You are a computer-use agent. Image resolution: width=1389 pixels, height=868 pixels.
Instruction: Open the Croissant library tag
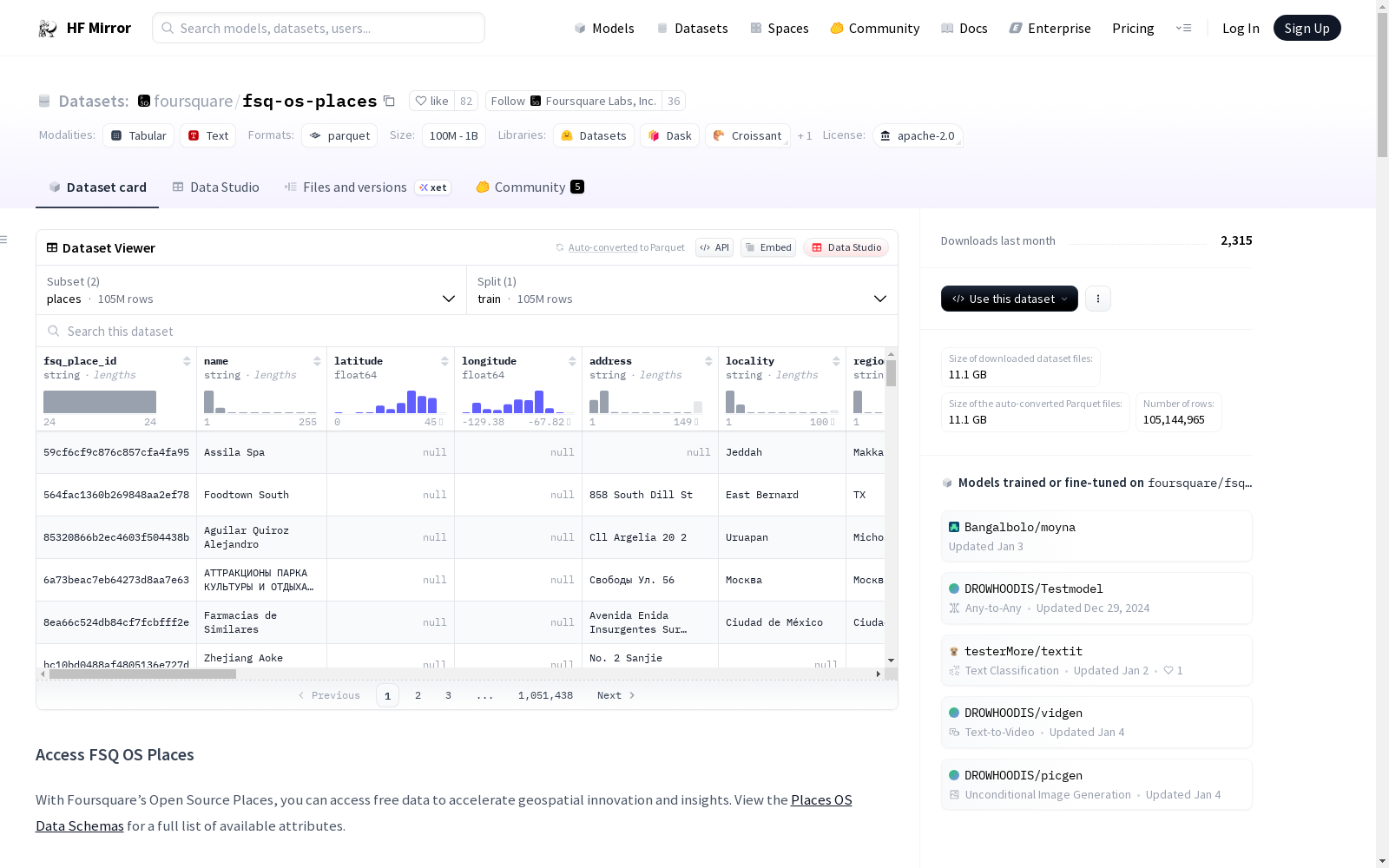747,135
